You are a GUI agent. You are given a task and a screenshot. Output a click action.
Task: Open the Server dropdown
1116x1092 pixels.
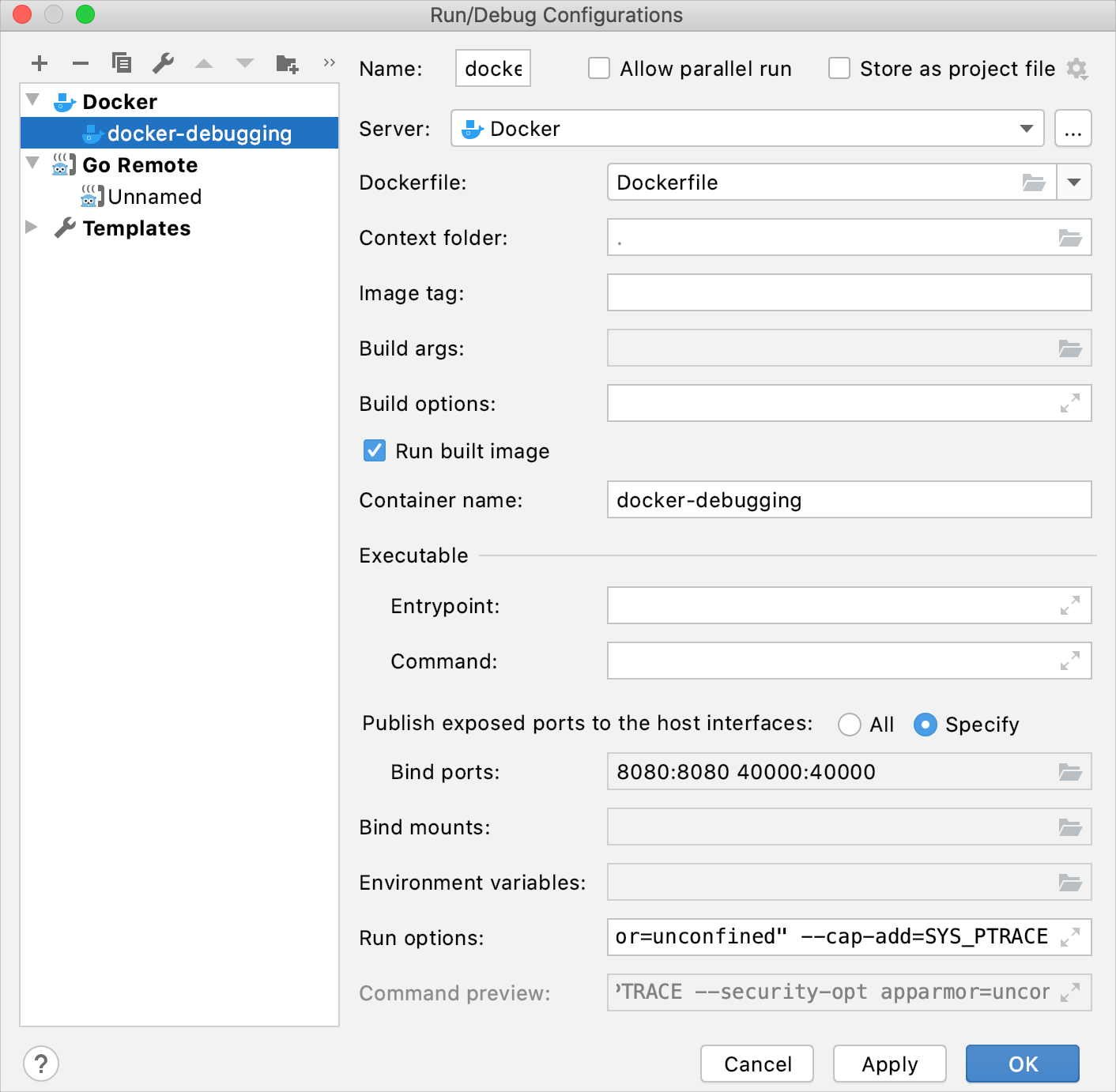pos(1027,128)
